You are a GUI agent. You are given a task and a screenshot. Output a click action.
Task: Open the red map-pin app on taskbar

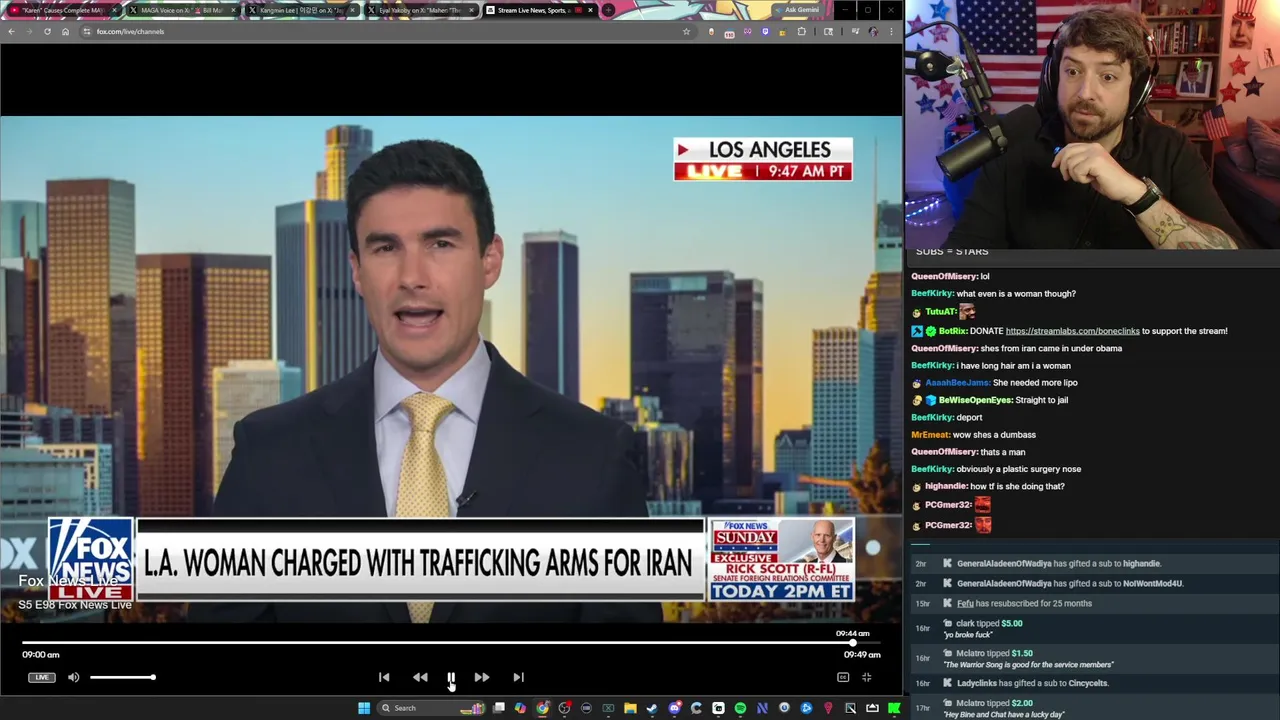828,708
